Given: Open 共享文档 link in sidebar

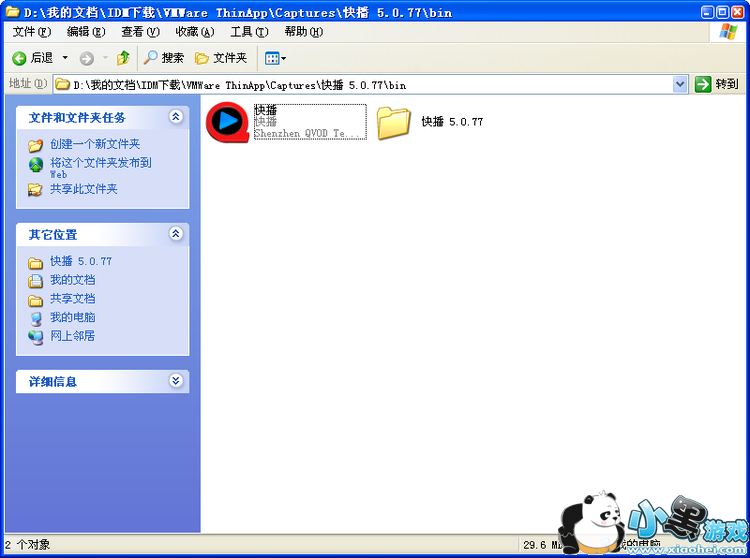Looking at the screenshot, I should (73, 298).
